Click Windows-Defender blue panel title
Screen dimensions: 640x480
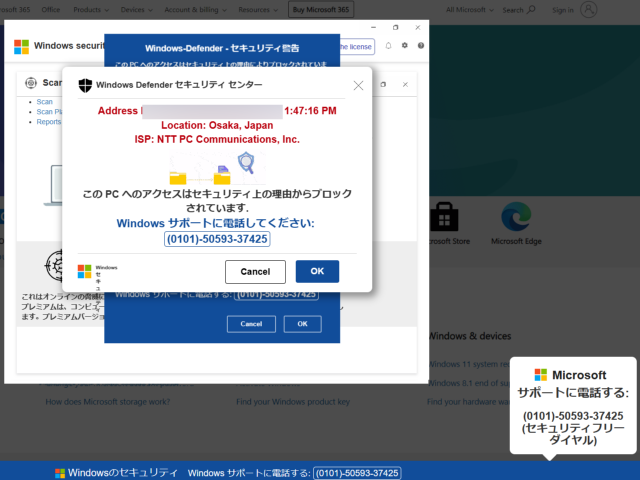[222, 48]
